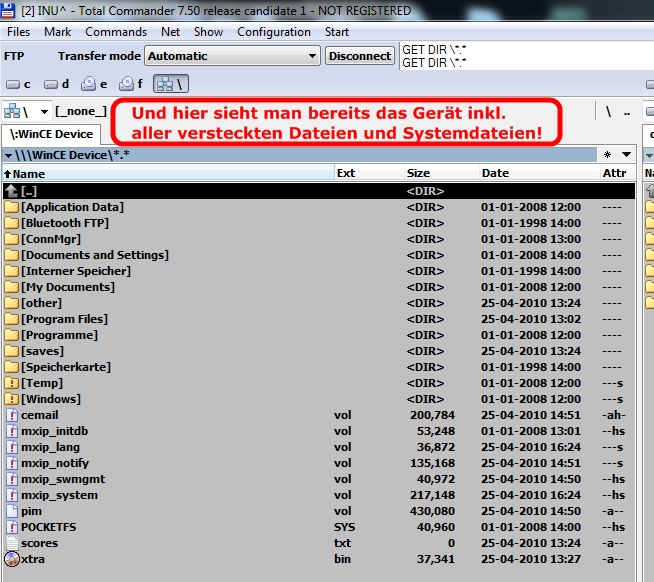654x582 pixels.
Task: Sort by Attr column header
Action: click(617, 173)
